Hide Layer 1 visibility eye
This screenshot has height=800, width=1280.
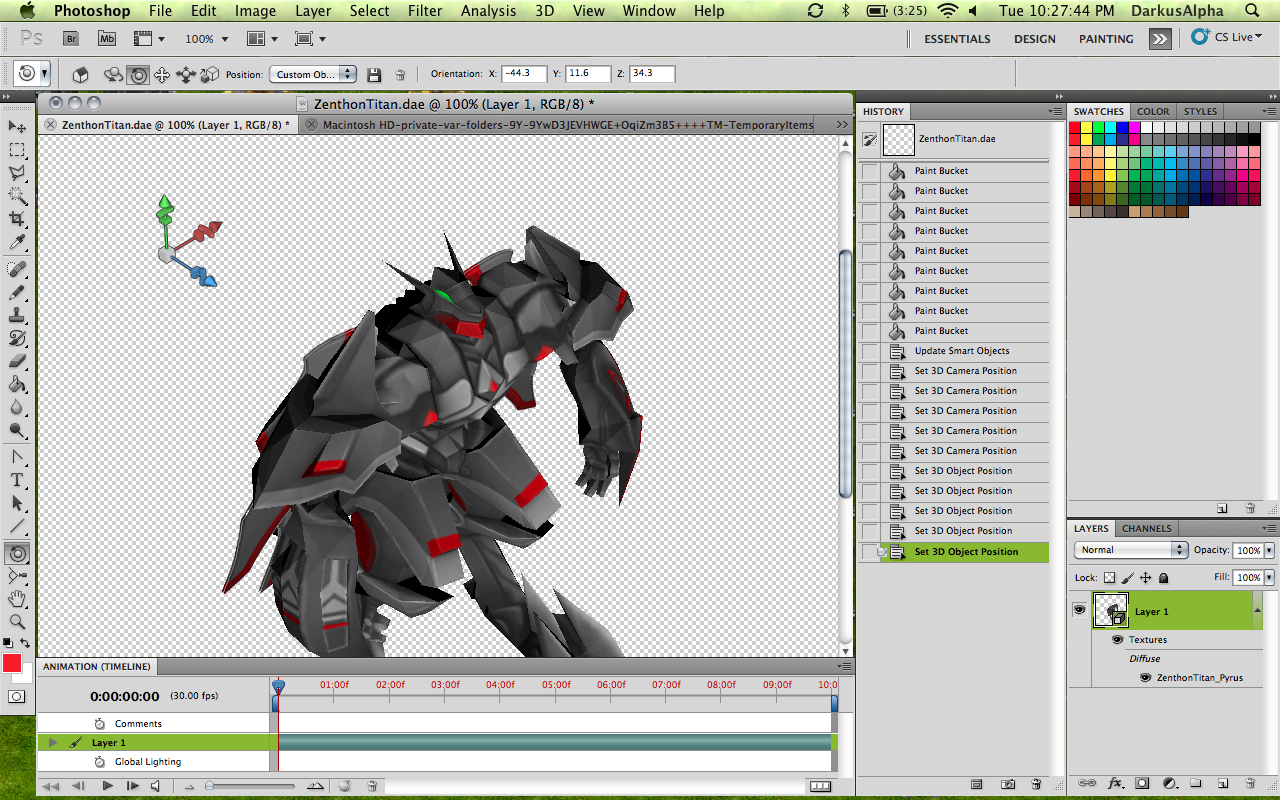(1079, 610)
